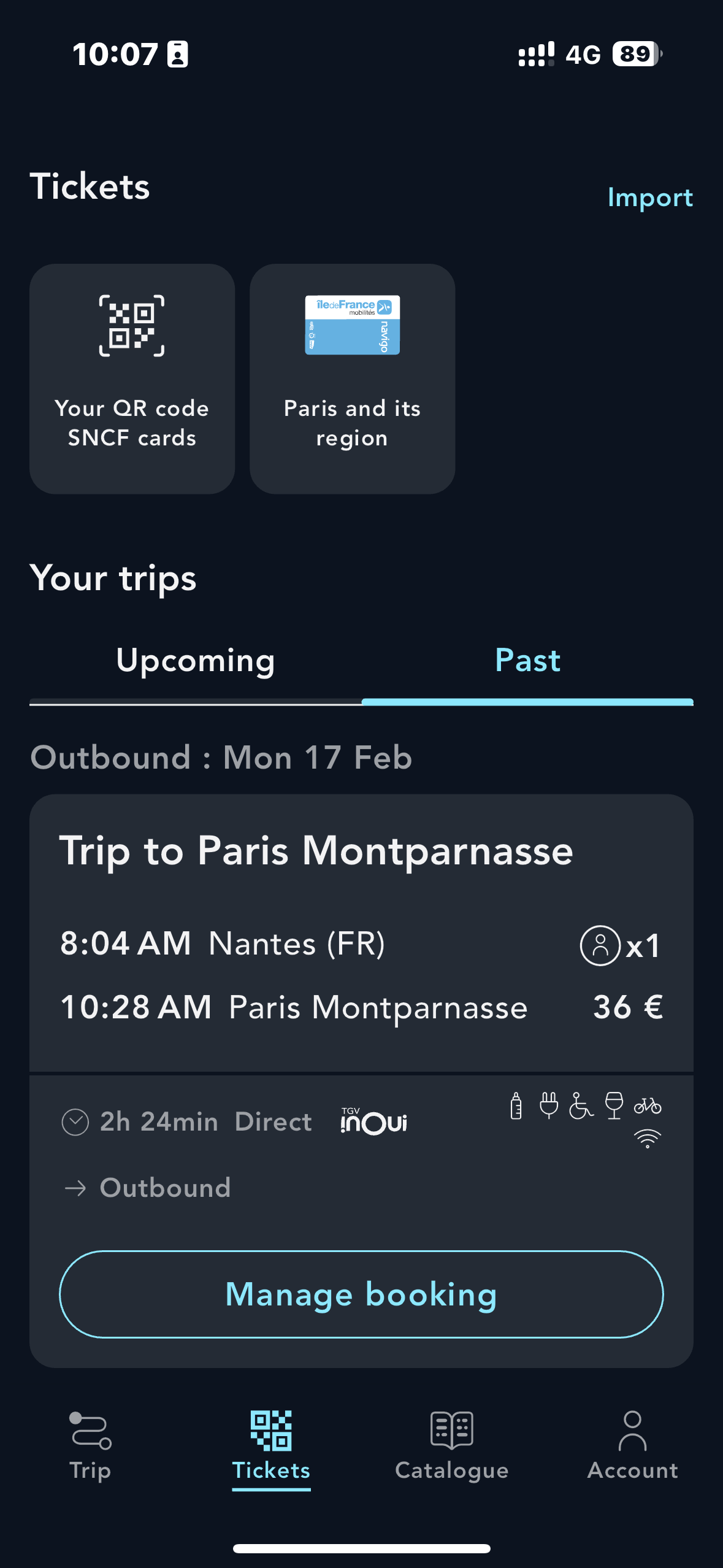723x1568 pixels.
Task: Tap the trip duration clock icon
Action: [x=75, y=1122]
